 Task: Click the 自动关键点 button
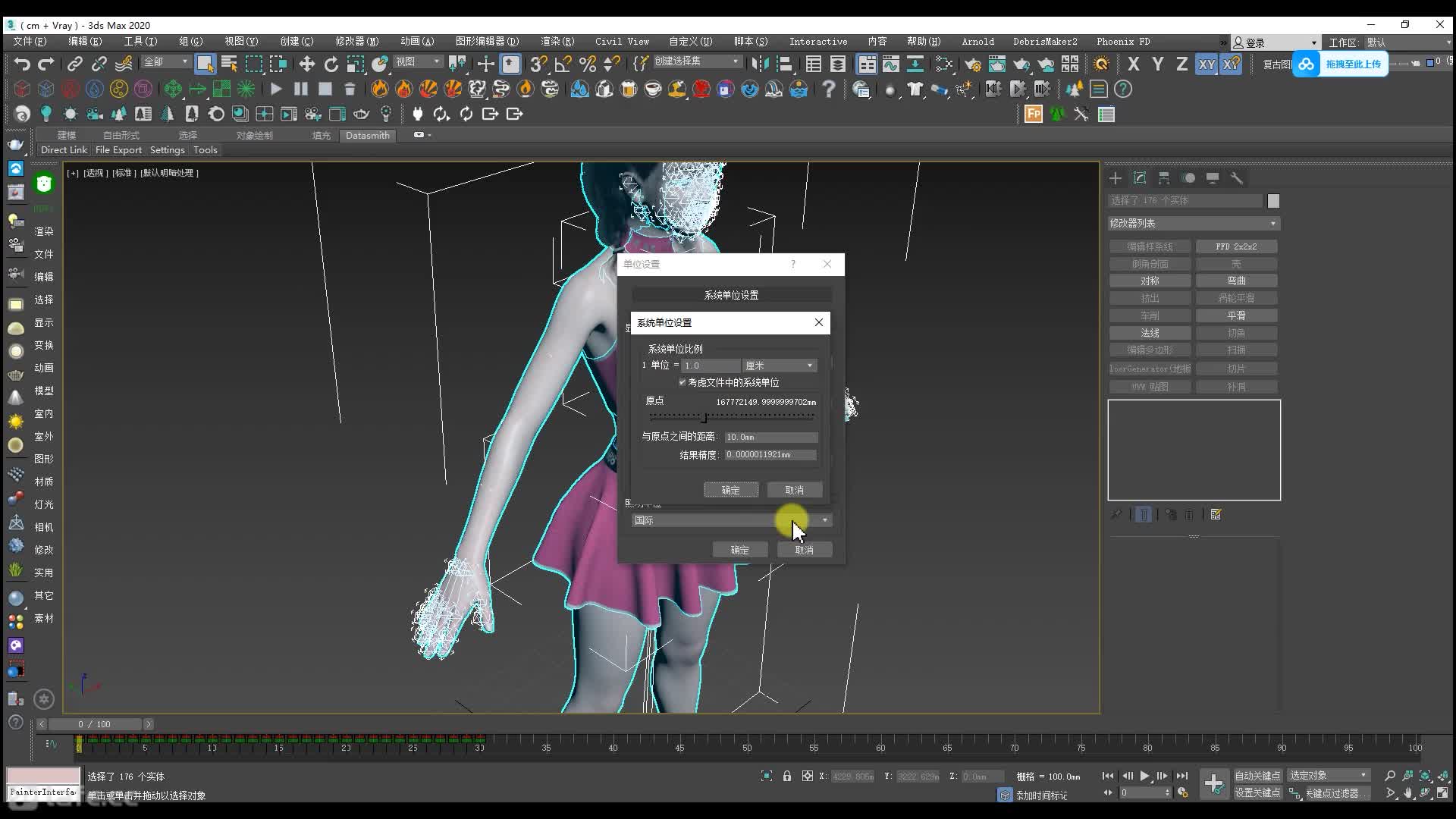[1257, 775]
